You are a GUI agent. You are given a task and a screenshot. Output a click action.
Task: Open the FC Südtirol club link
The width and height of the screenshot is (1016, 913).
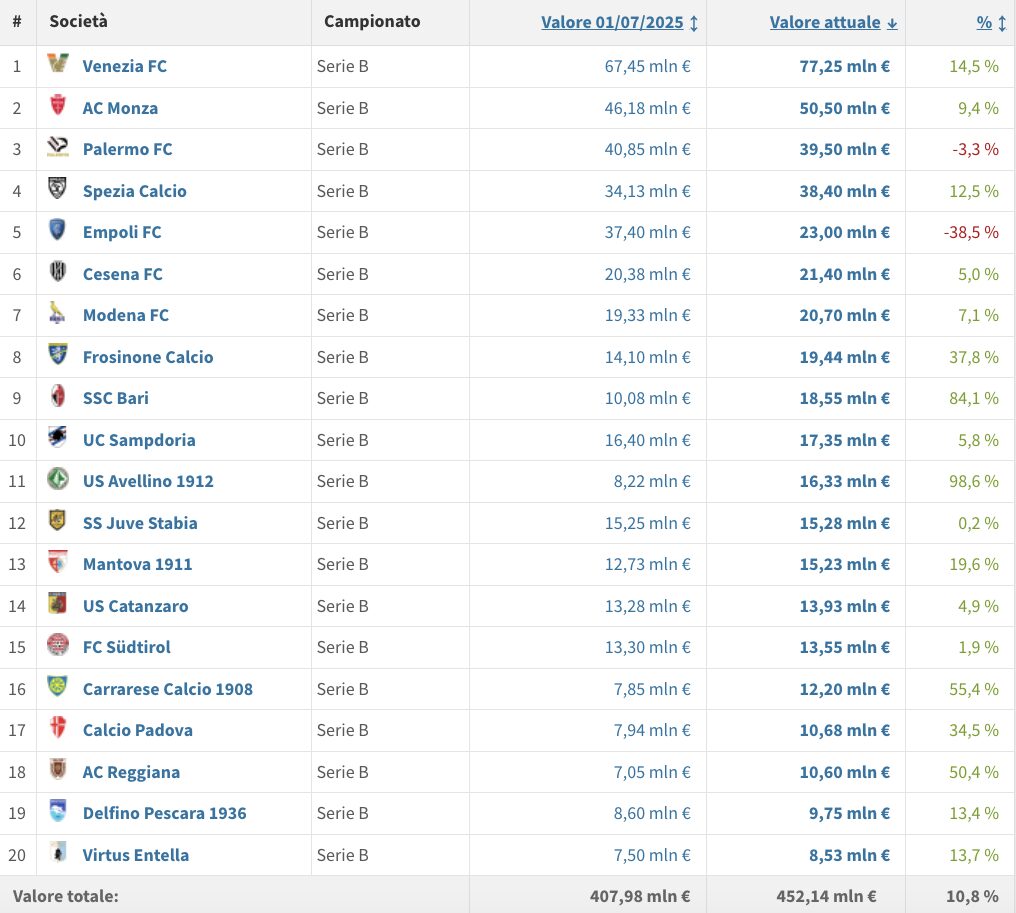coord(127,647)
